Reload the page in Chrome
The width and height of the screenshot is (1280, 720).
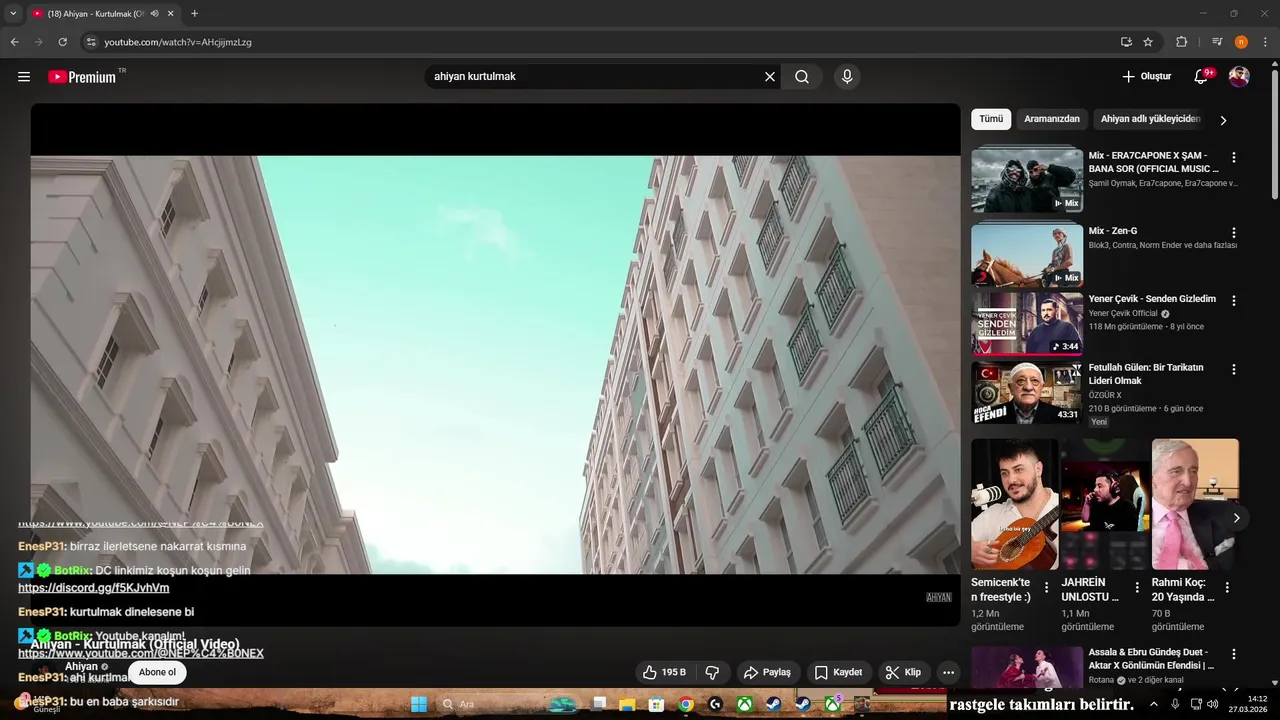(62, 42)
